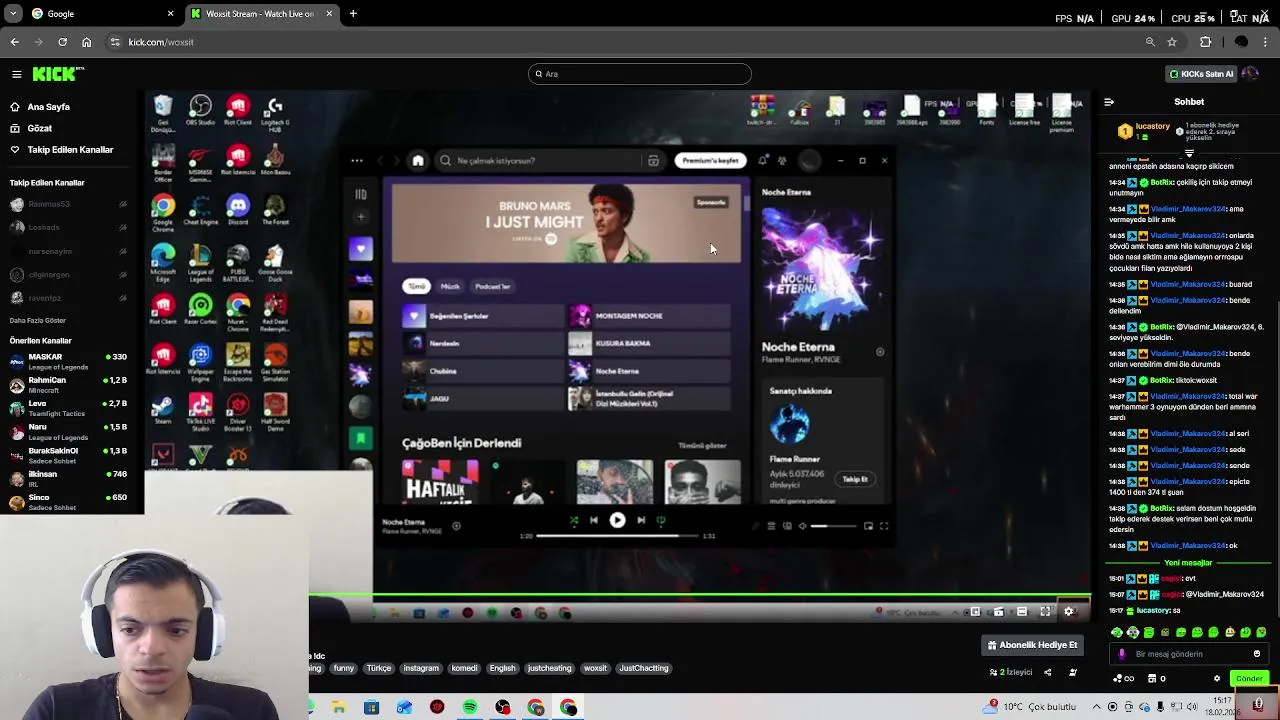Toggle Kick theater mode
This screenshot has width=1280, height=720.
(1021, 612)
